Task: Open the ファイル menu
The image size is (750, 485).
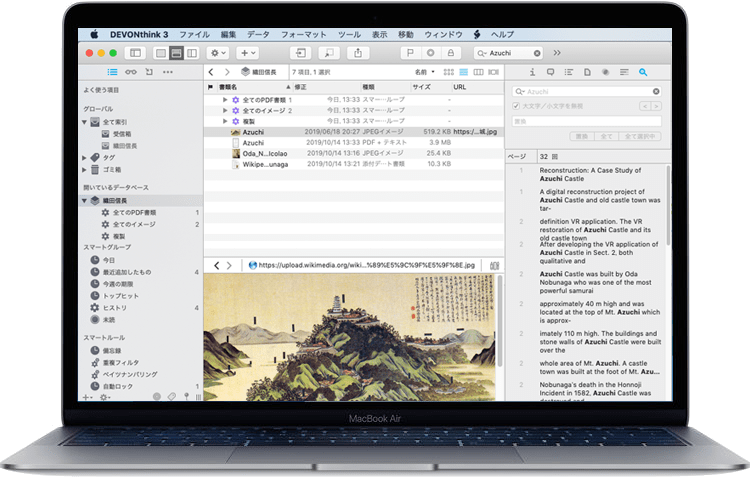Action: pos(194,34)
